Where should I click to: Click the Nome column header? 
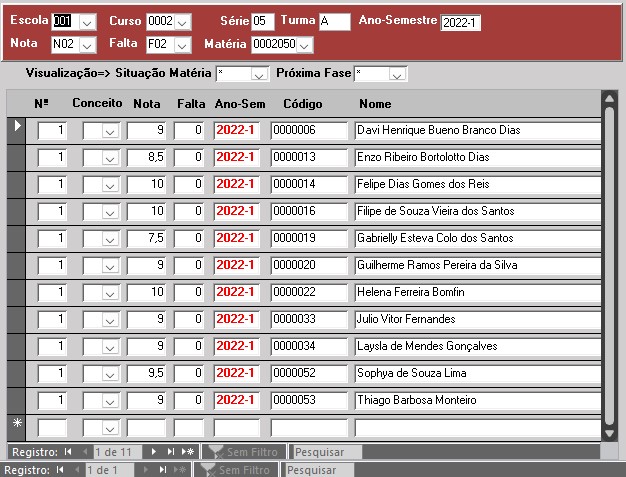[375, 104]
